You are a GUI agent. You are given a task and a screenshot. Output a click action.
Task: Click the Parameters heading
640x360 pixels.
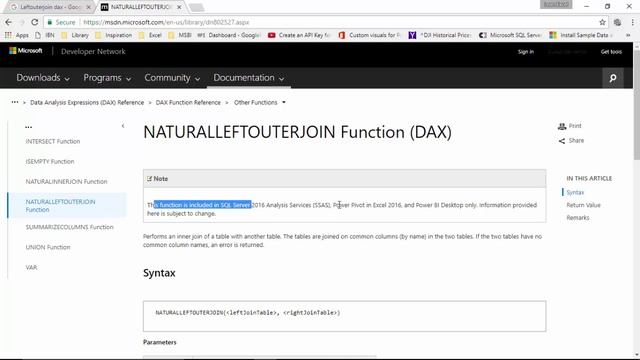[160, 342]
